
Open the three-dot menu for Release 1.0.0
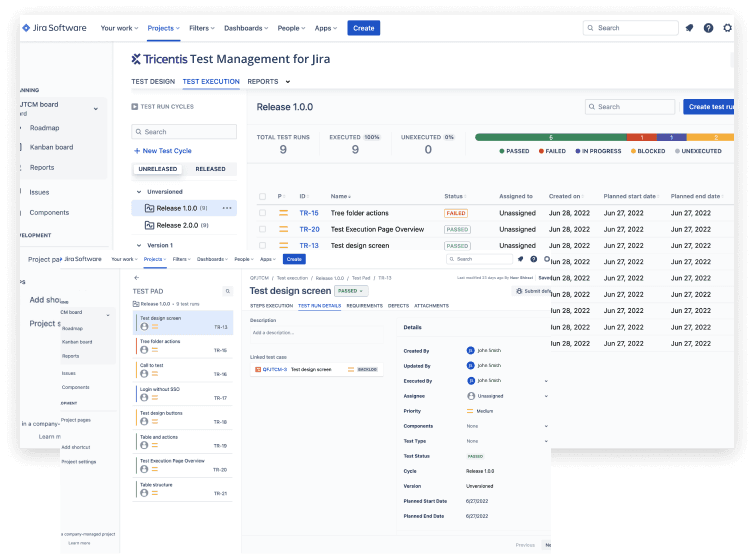[227, 208]
